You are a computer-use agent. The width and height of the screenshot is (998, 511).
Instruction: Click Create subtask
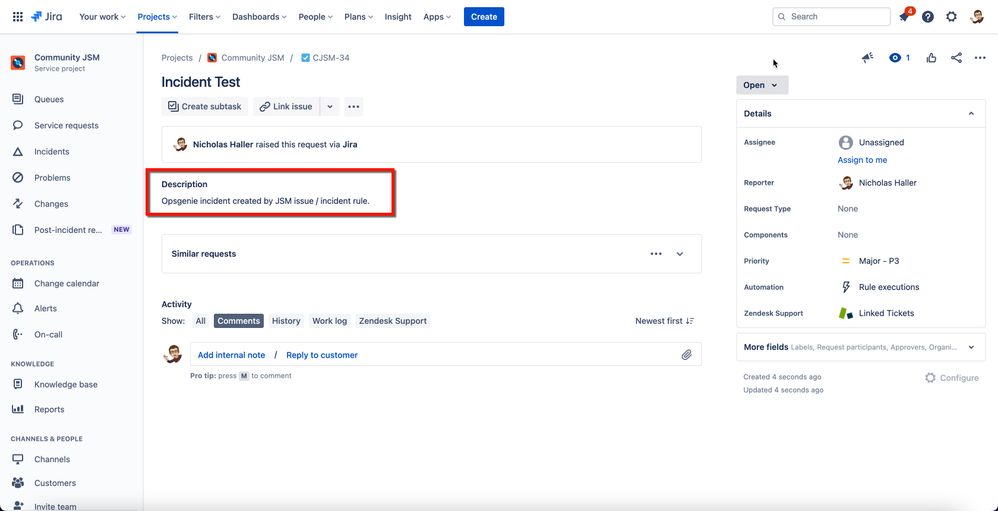[205, 107]
